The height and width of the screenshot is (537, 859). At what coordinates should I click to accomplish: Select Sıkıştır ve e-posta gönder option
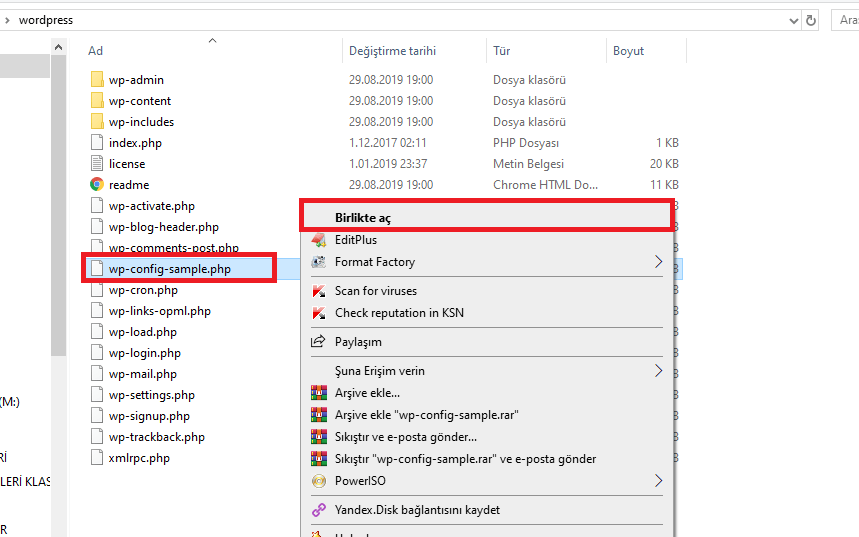(405, 437)
